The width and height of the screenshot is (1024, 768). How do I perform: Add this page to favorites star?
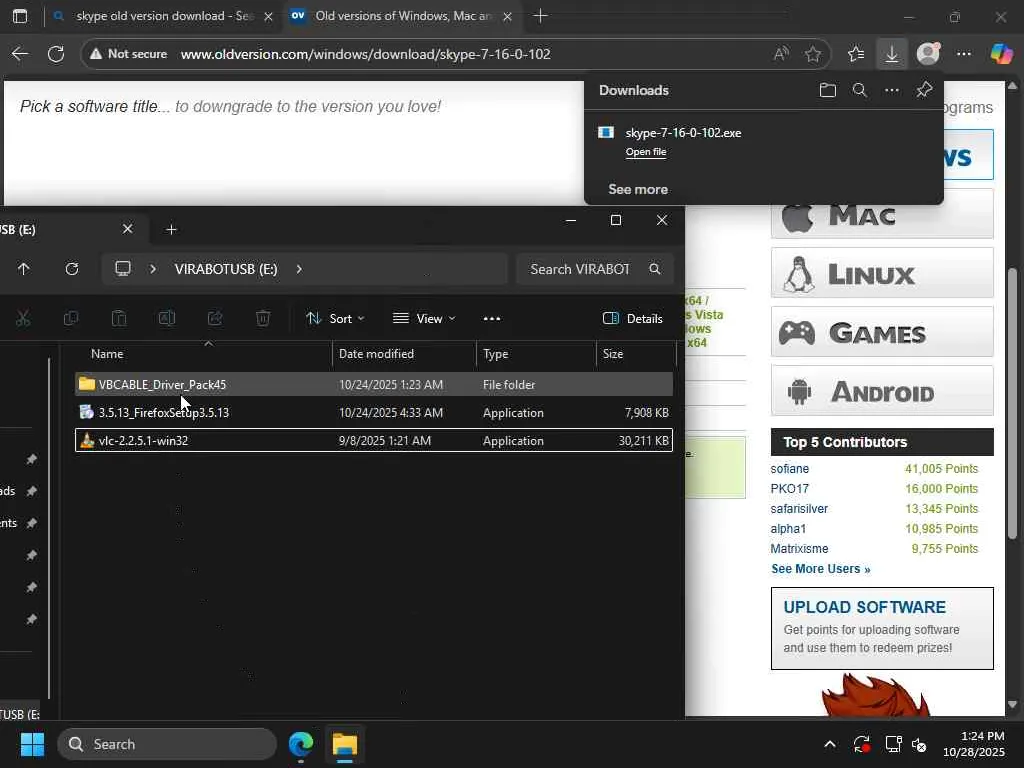[x=812, y=54]
